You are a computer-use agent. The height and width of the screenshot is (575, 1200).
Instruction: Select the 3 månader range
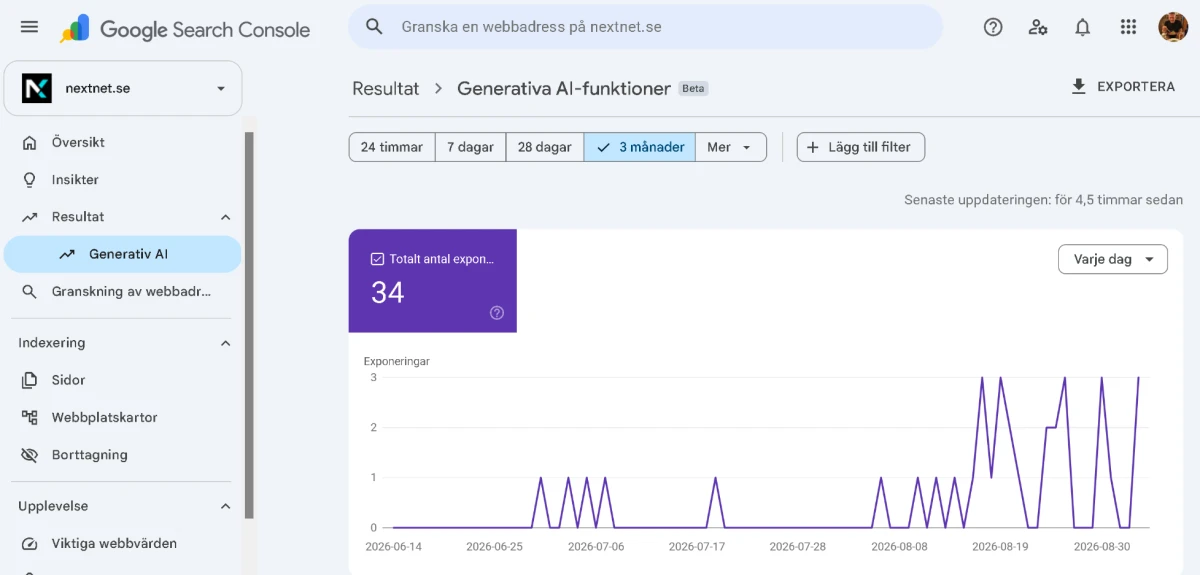click(x=640, y=147)
